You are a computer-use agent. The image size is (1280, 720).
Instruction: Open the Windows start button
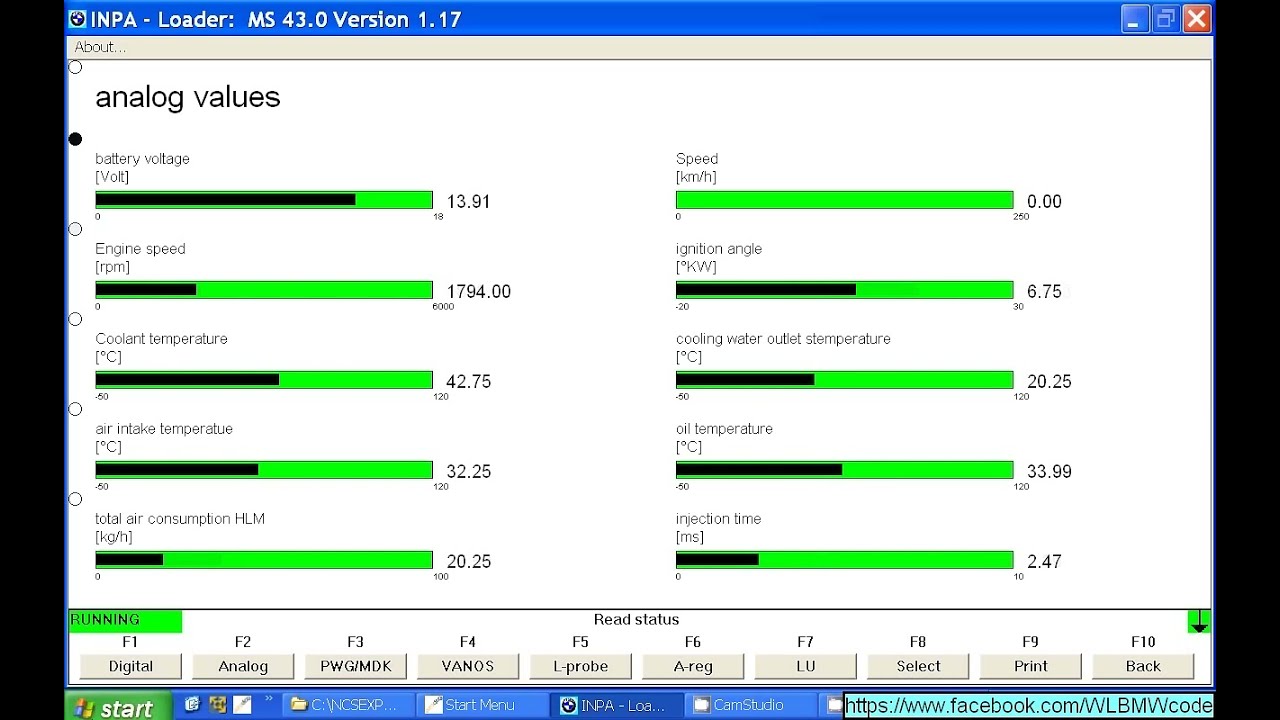tap(117, 706)
